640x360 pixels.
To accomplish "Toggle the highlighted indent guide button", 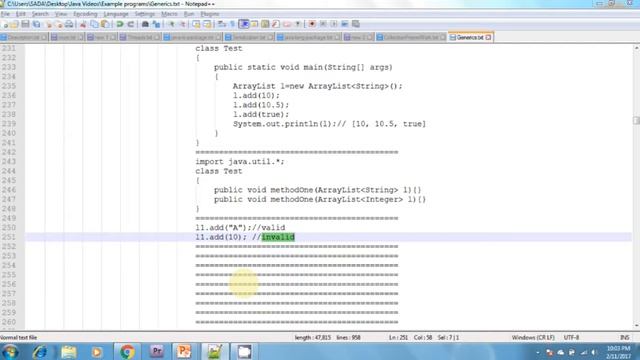I will pyautogui.click(x=244, y=24).
